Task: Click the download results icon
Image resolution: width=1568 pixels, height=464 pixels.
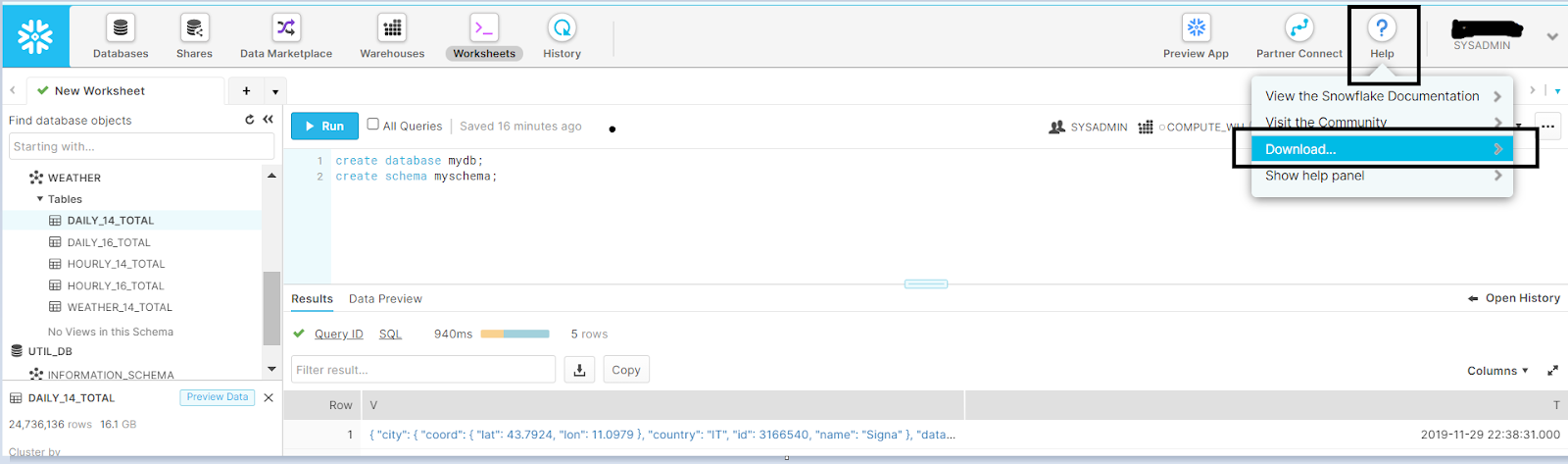Action: pos(579,370)
